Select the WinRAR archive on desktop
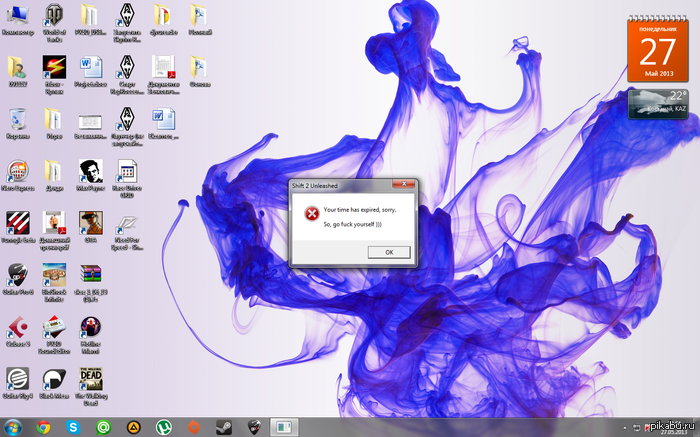 point(91,283)
